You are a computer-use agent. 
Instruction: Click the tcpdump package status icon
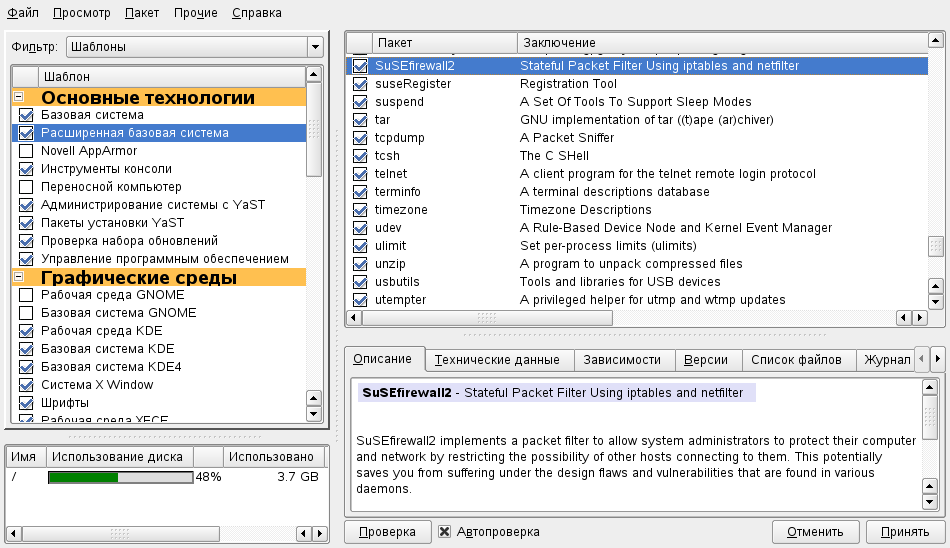click(360, 138)
